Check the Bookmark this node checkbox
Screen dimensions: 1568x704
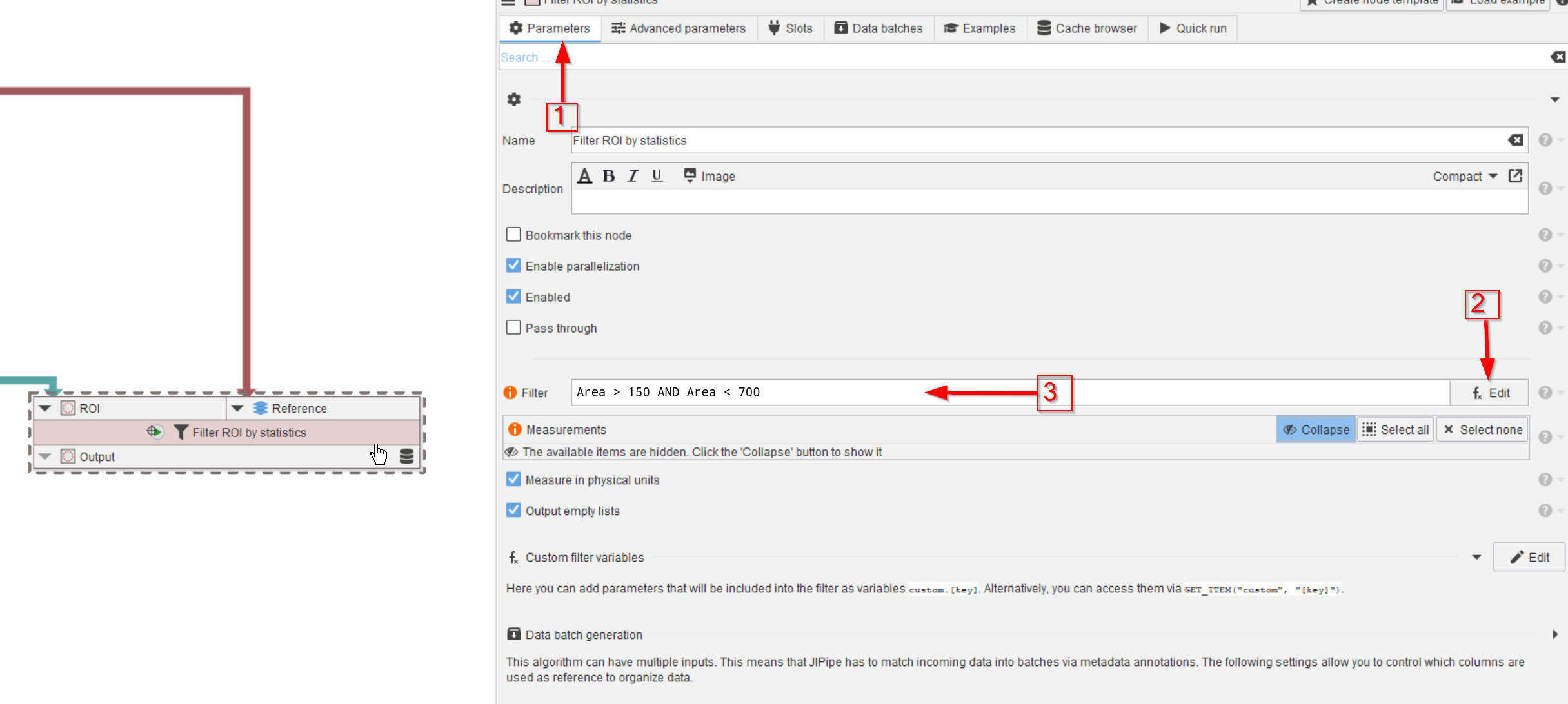tap(513, 235)
